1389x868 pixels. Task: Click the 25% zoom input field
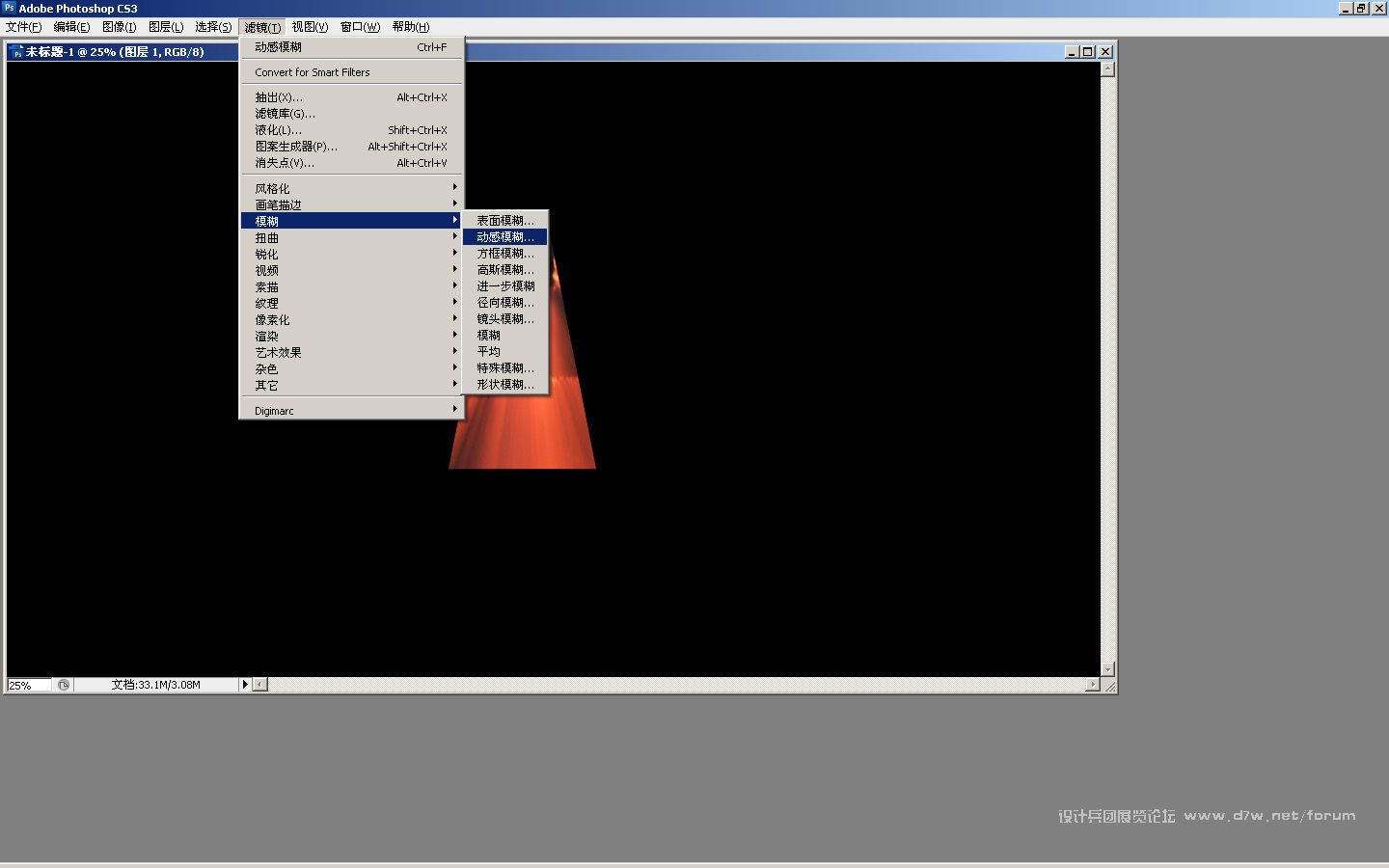coord(28,685)
